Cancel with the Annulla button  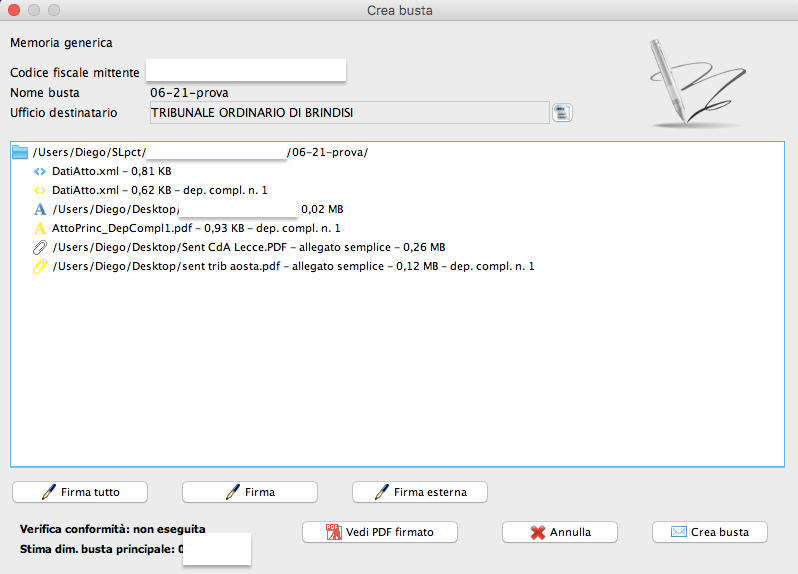560,532
